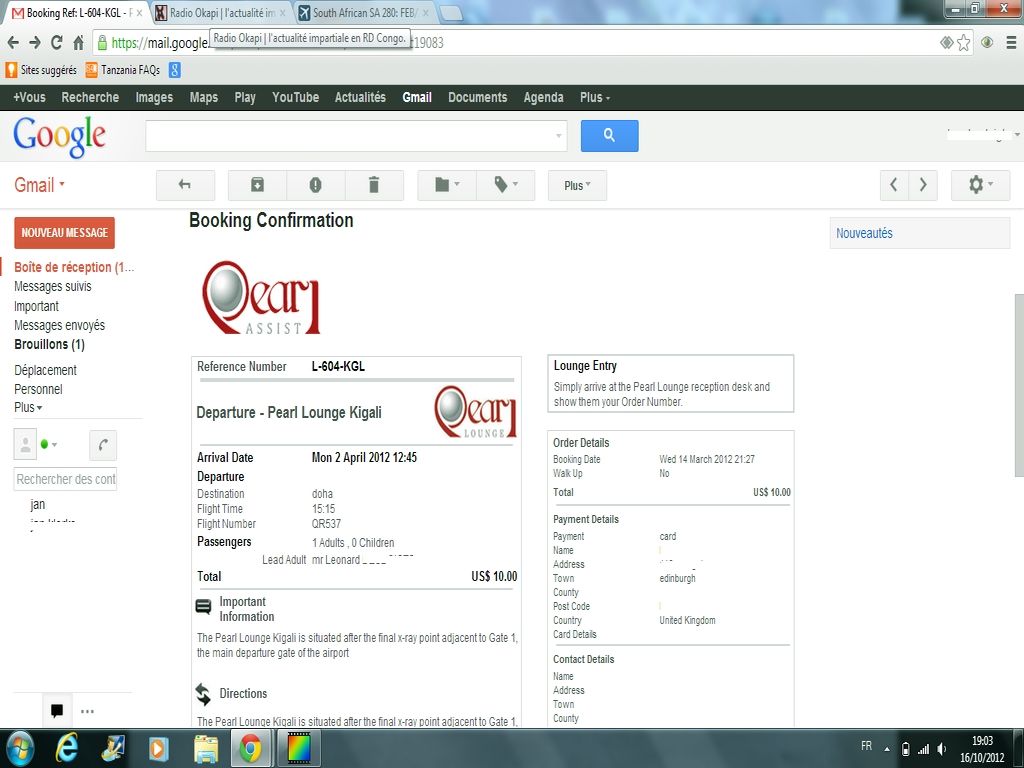Open YouTube in the Google bar
The height and width of the screenshot is (768, 1024).
[x=295, y=97]
